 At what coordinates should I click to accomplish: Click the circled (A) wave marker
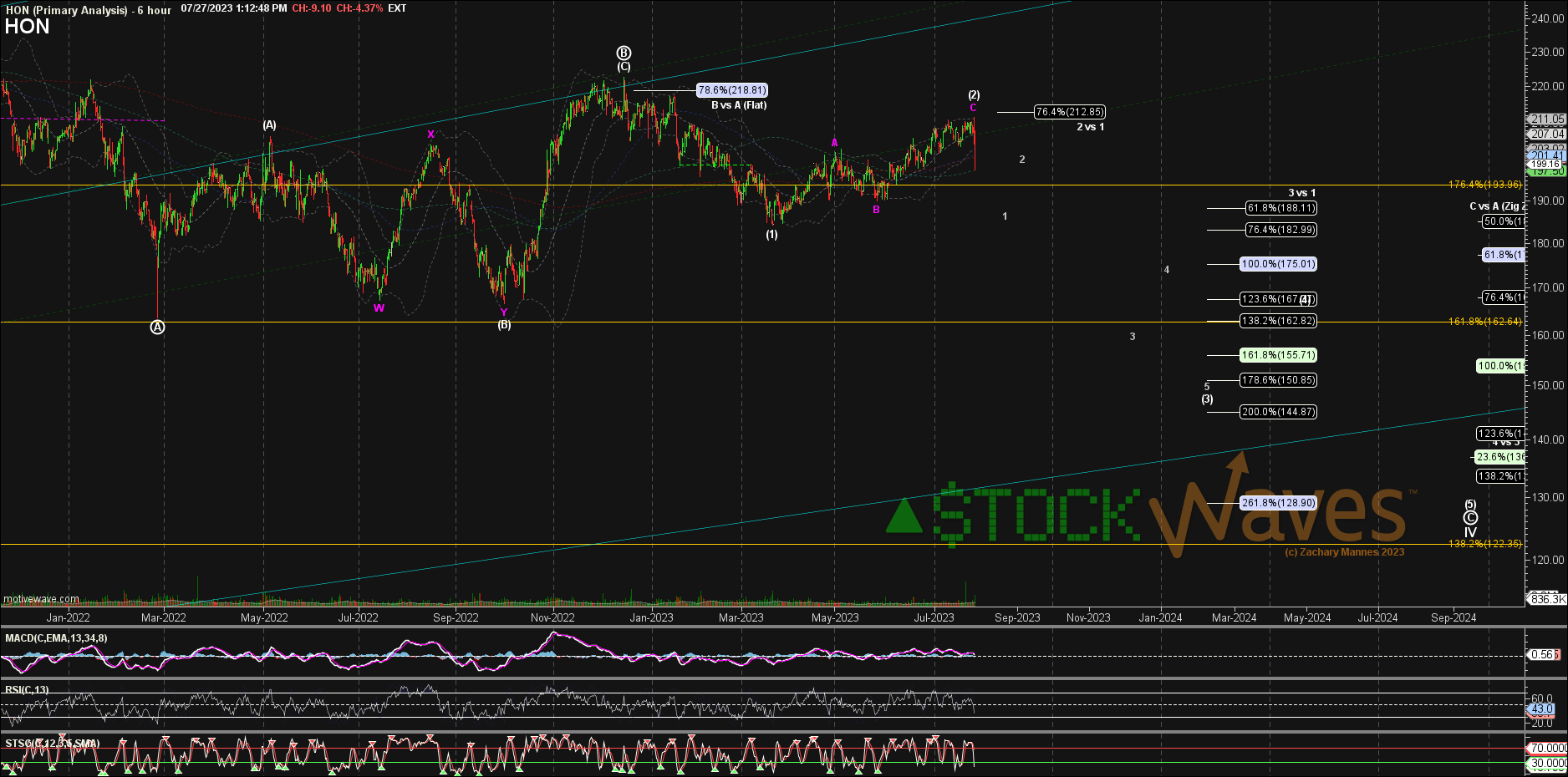pos(157,327)
